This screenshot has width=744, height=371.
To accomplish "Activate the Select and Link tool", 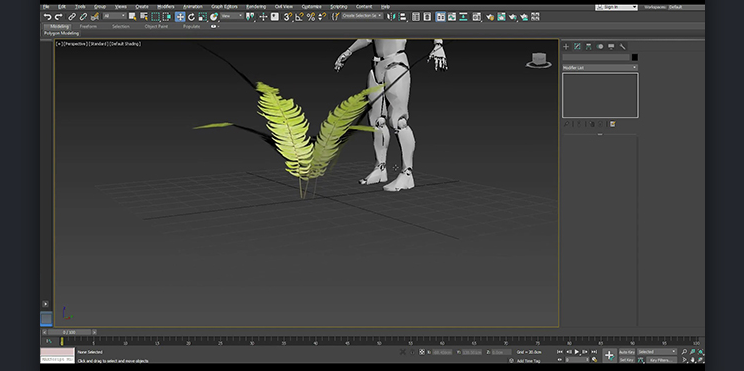I will pyautogui.click(x=72, y=17).
